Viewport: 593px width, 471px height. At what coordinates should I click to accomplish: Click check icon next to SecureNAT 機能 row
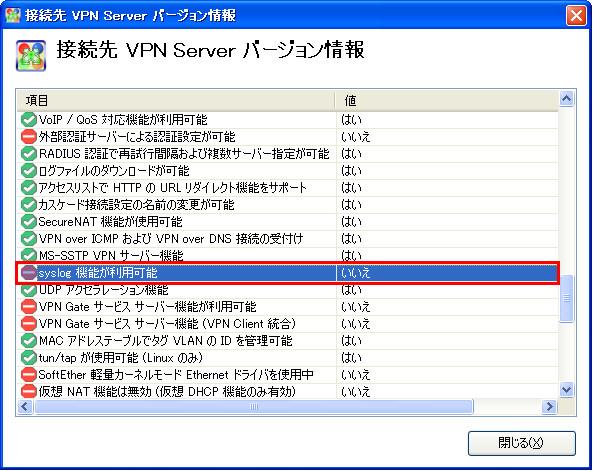[x=28, y=222]
